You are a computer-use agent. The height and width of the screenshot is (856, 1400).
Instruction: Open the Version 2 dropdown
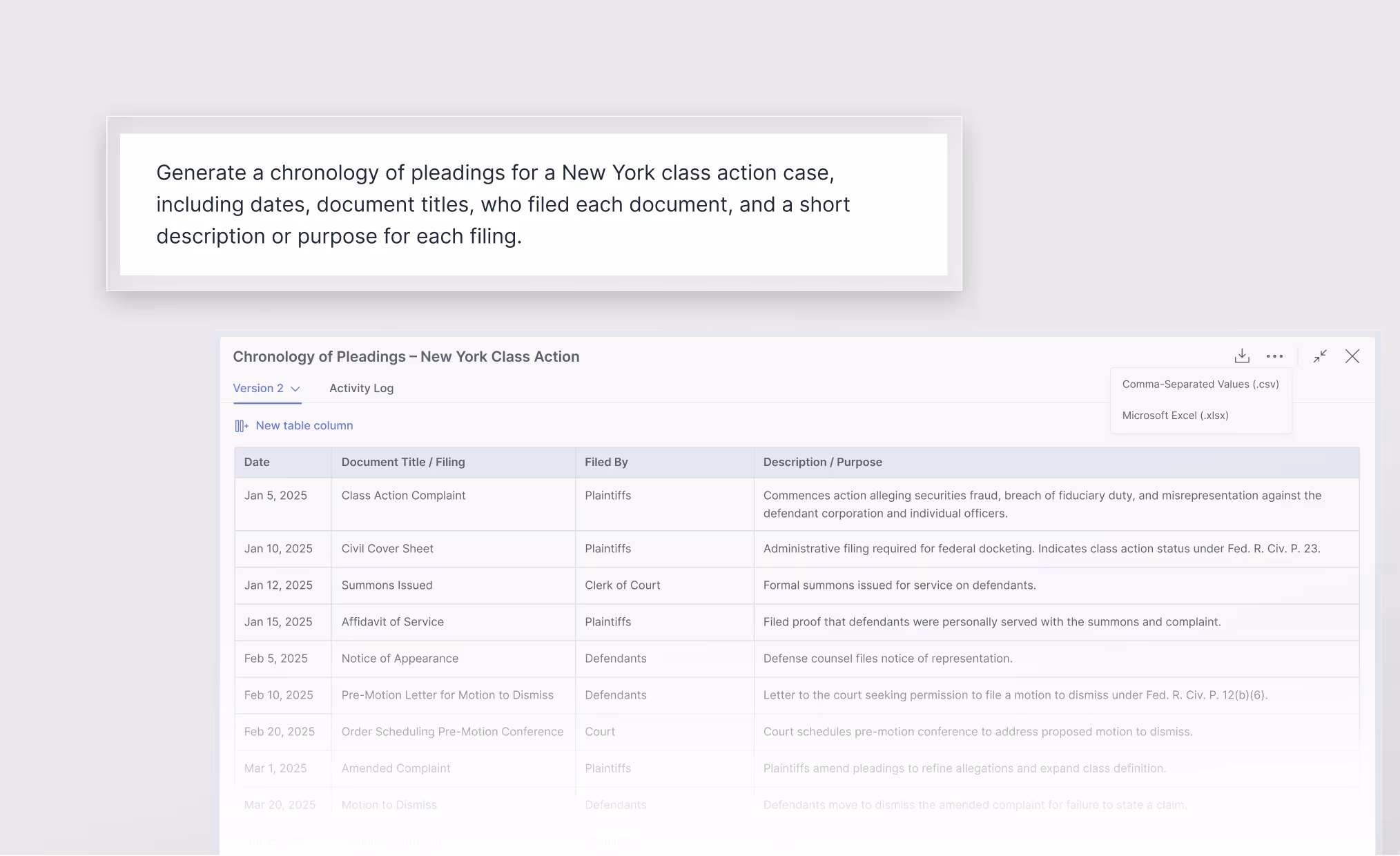click(x=266, y=388)
